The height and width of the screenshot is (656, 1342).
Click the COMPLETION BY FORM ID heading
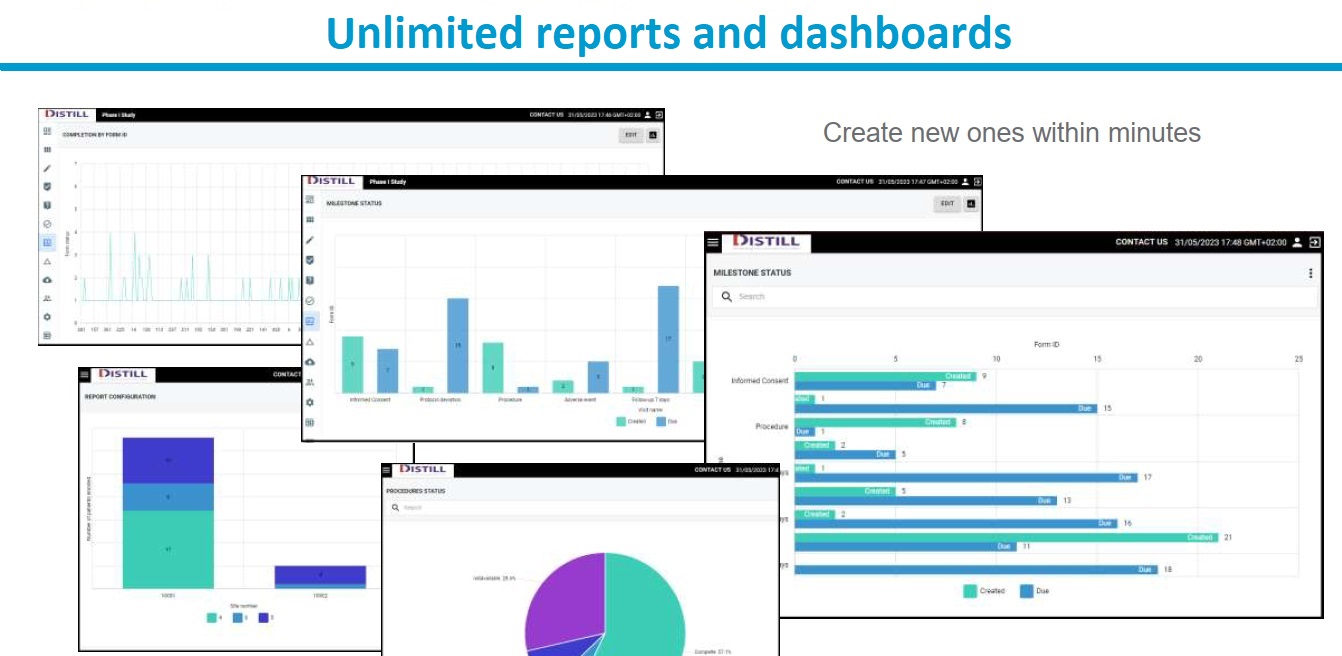point(94,134)
